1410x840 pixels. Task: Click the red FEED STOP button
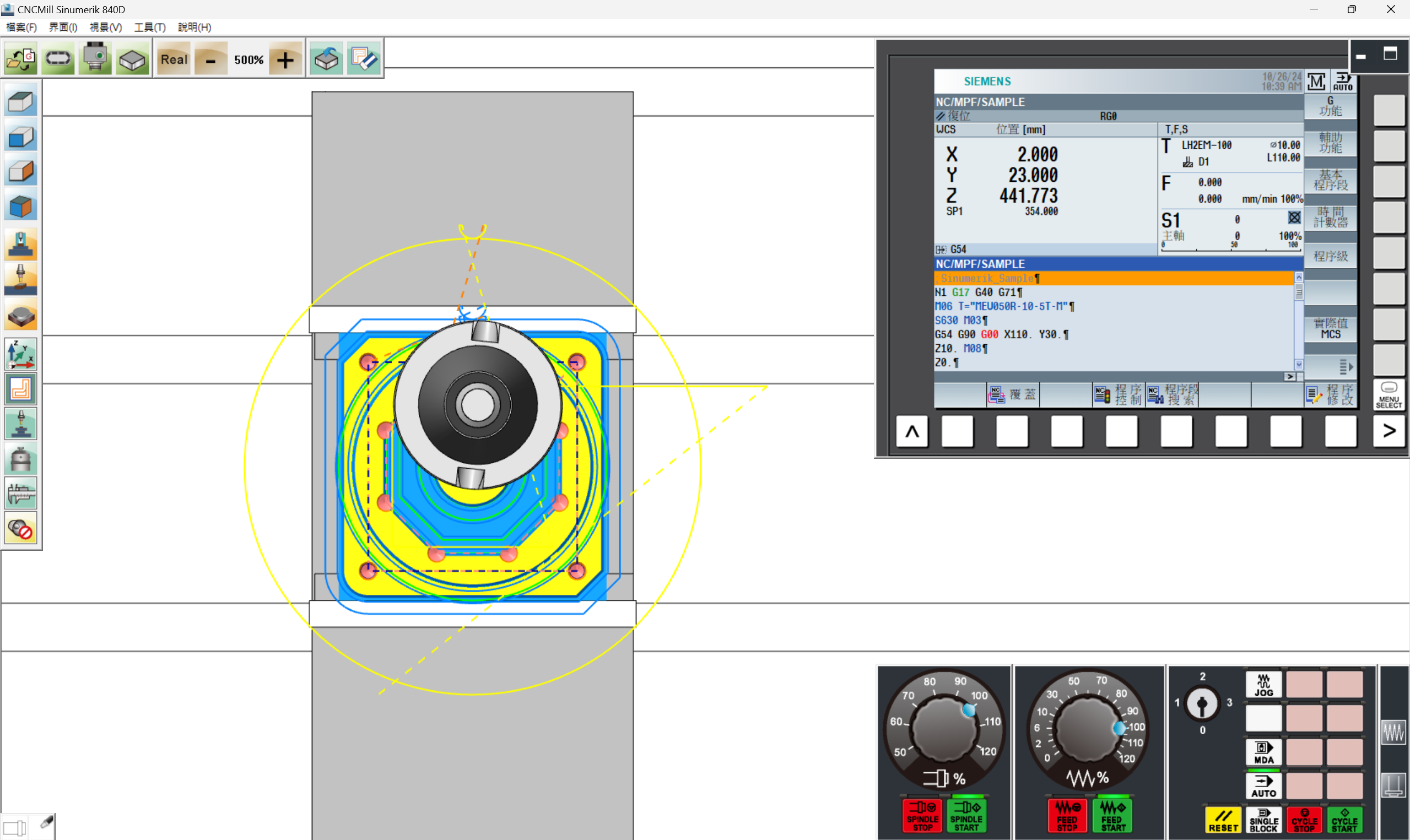(1067, 816)
